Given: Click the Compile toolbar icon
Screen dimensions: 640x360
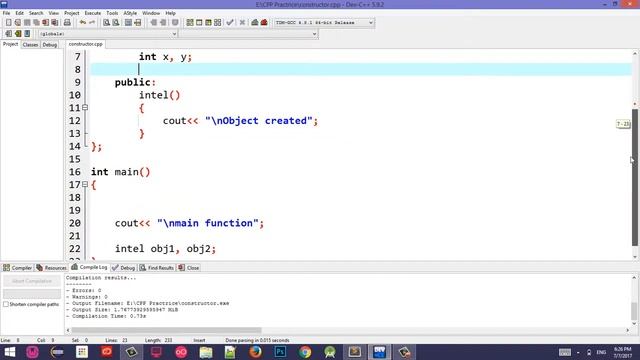Looking at the screenshot, I should [190, 22].
